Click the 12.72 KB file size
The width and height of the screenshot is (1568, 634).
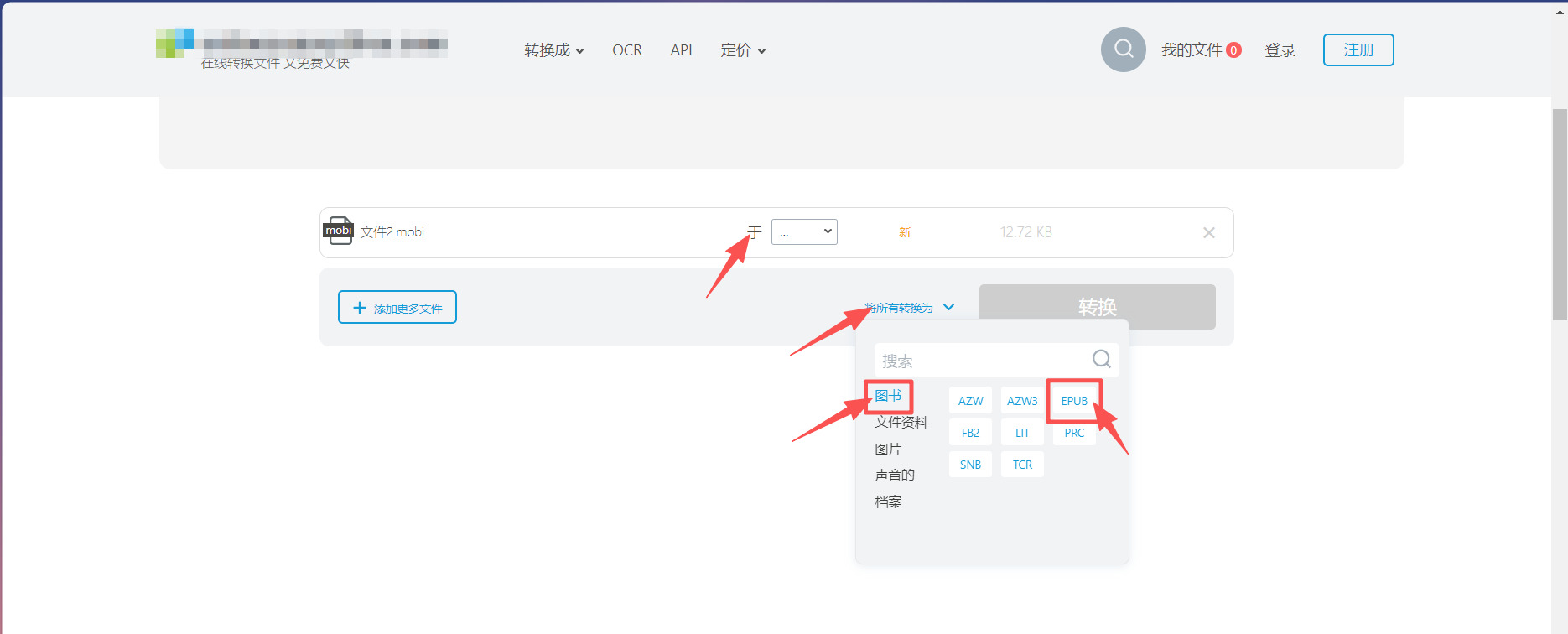(1026, 232)
